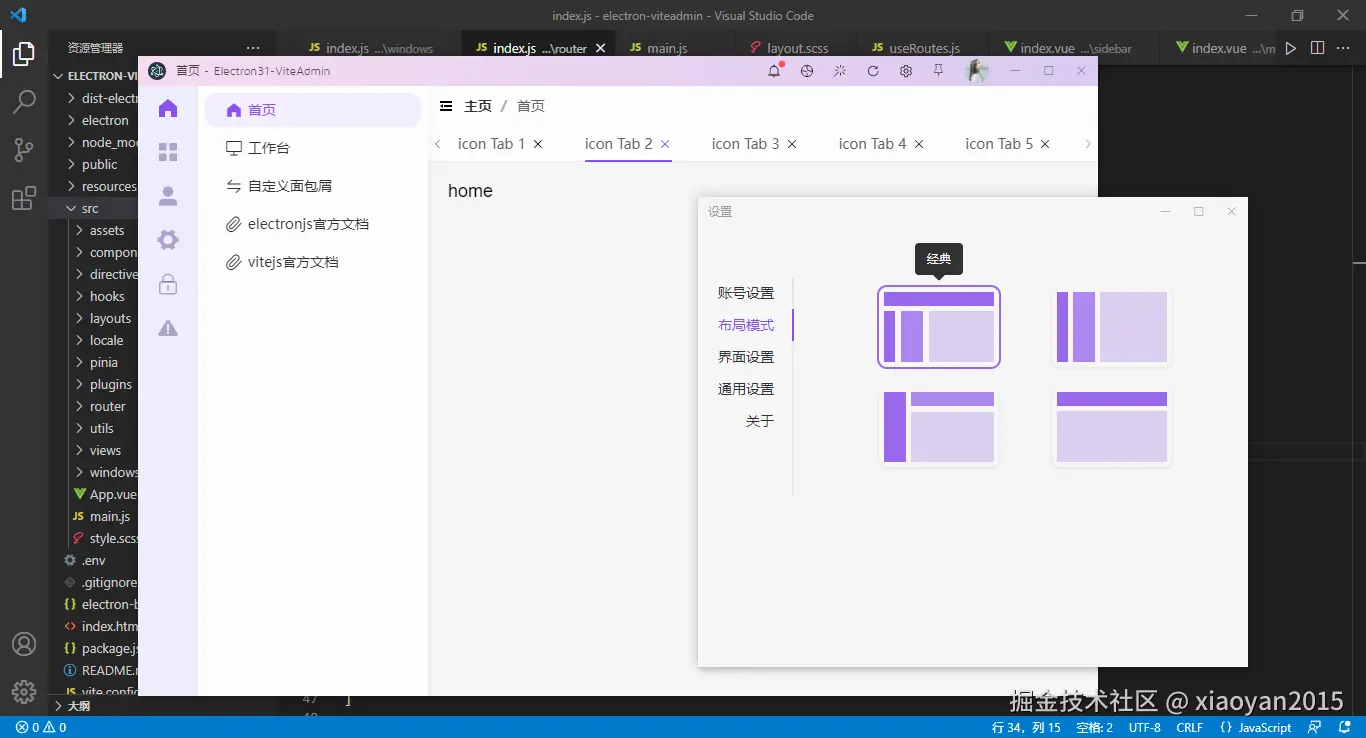
Task: Click the lock icon in the purple sidebar
Action: (x=169, y=284)
